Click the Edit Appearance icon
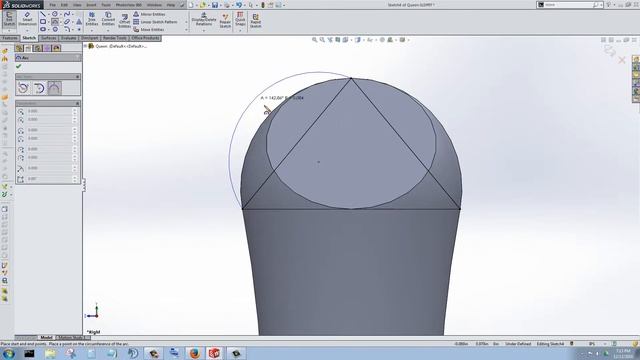Screen dimensions: 640x360 [382, 40]
